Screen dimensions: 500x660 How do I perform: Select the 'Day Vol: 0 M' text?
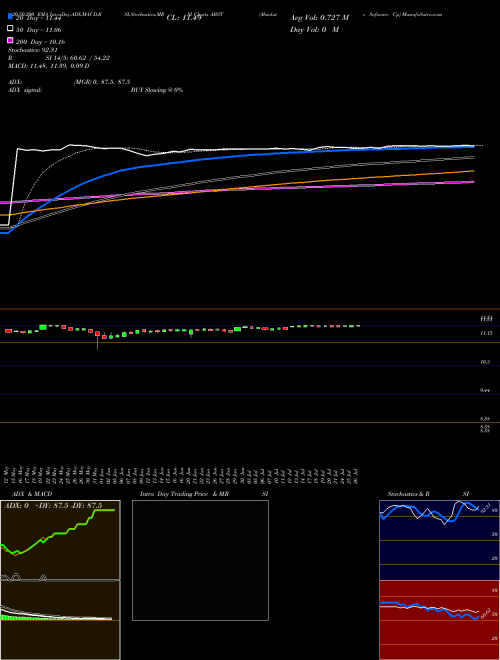click(314, 29)
